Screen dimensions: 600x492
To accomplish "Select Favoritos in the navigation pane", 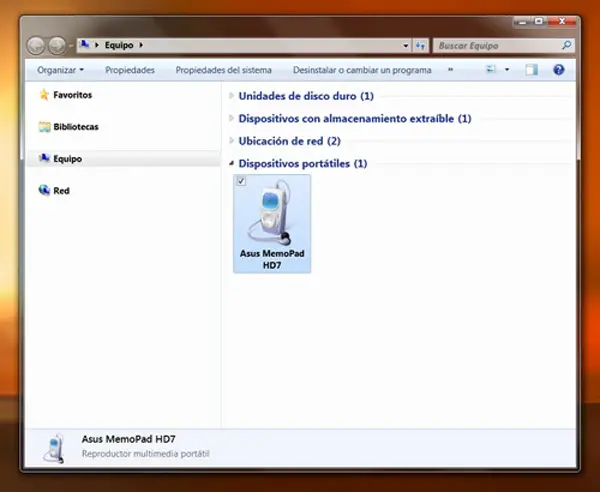I will [73, 95].
